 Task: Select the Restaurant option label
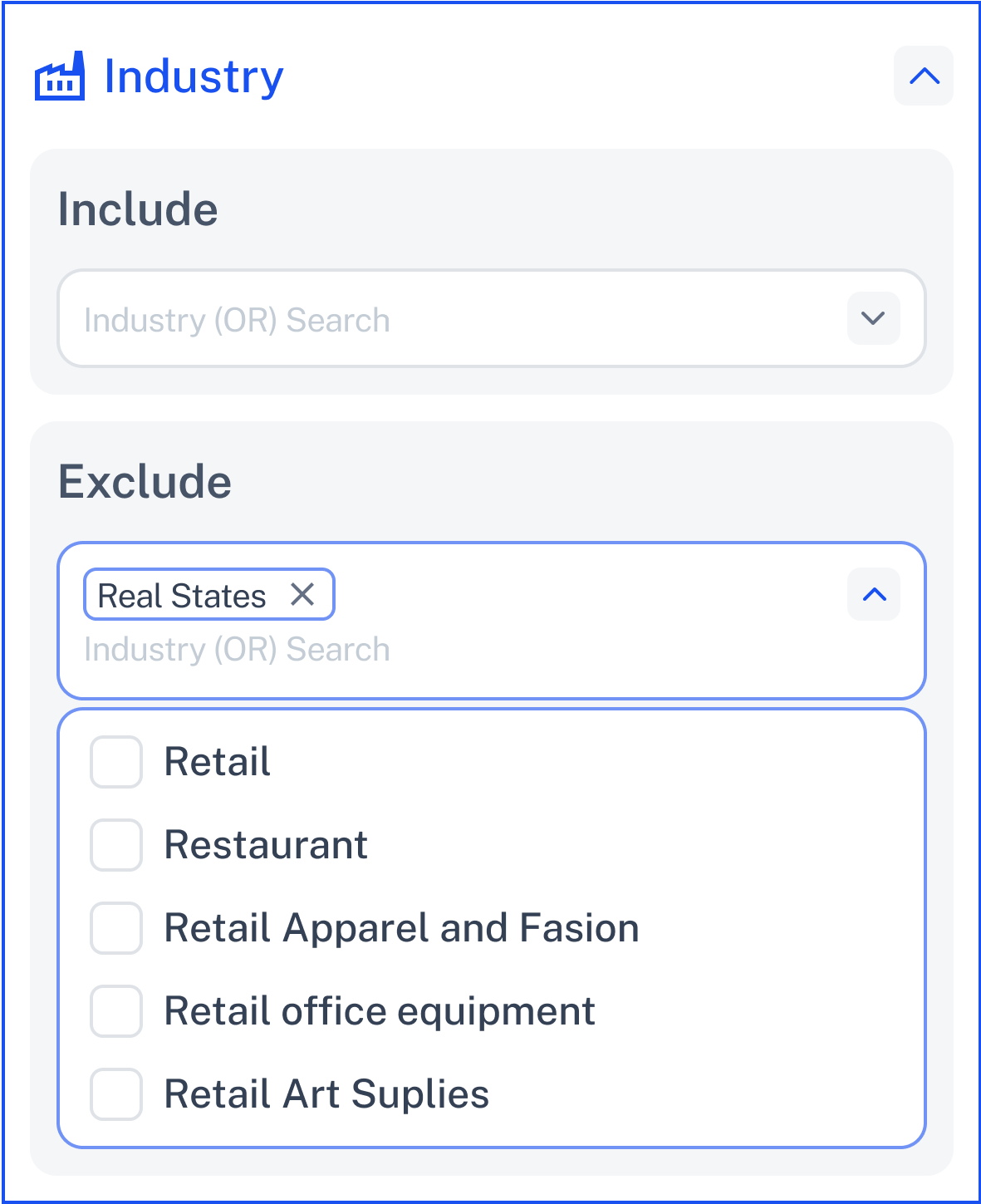(266, 845)
